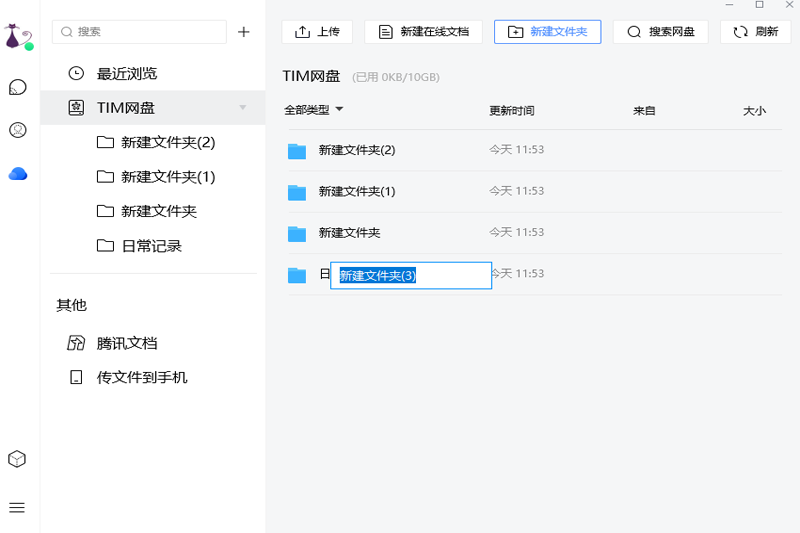
Task: Select the cloud drive icon in sidebar
Action: pyautogui.click(x=17, y=174)
